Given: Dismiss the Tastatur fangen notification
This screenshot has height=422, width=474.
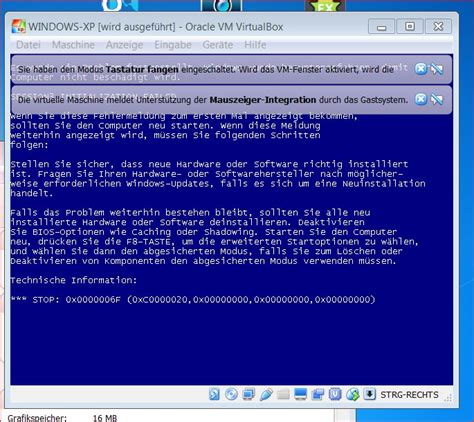Looking at the screenshot, I should pyautogui.click(x=421, y=69).
